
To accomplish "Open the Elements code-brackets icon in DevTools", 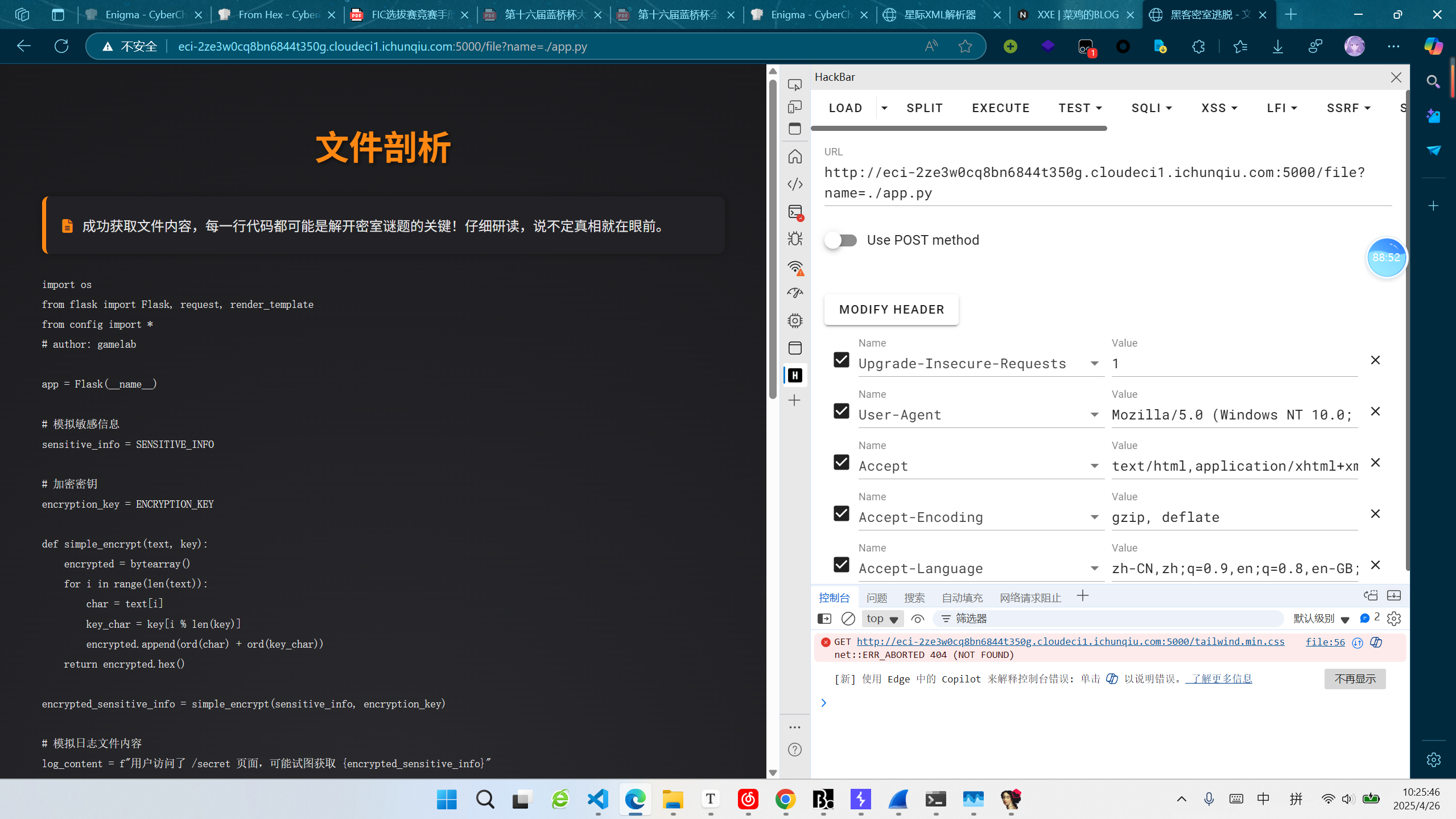I will (x=795, y=184).
